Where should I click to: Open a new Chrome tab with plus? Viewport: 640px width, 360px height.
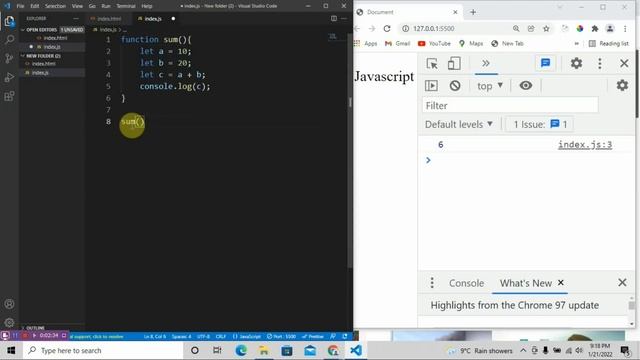[x=473, y=12]
